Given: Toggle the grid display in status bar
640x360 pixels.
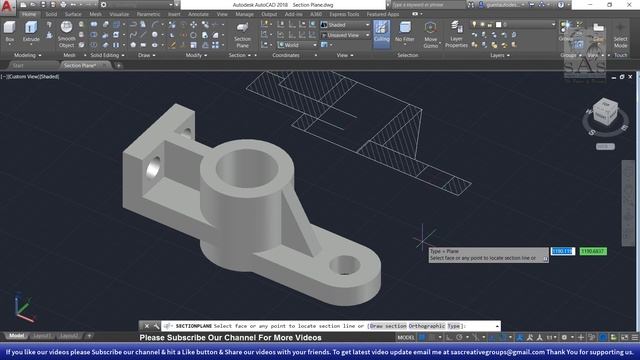Looking at the screenshot, I should coord(422,338).
